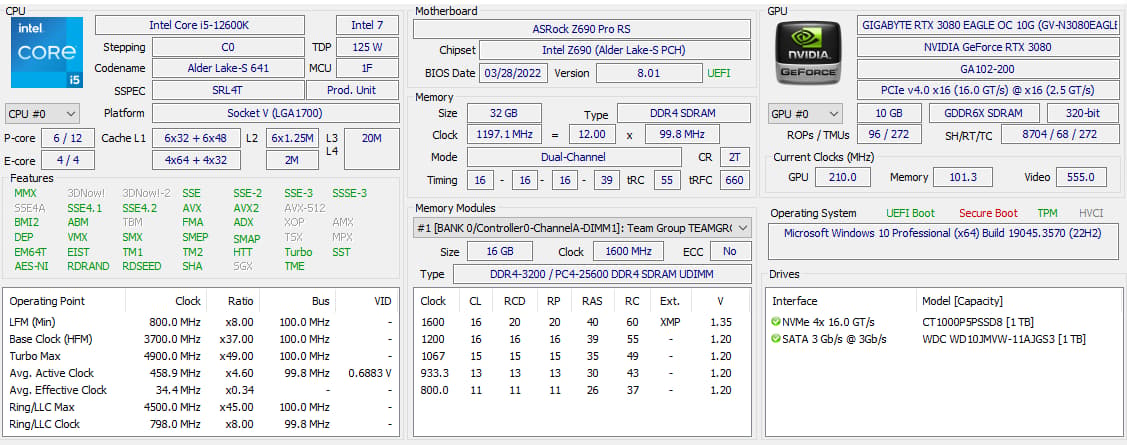
Task: Click the L3 cache value 20M
Action: pos(372,149)
